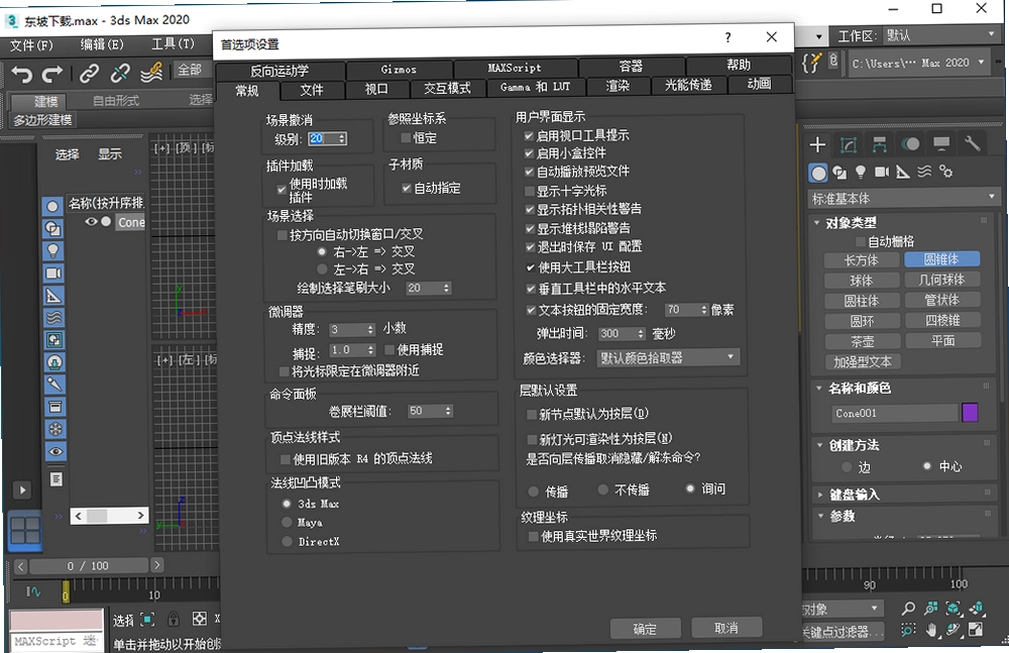1009x653 pixels.
Task: Select the Link objects chain icon
Action: (x=89, y=73)
